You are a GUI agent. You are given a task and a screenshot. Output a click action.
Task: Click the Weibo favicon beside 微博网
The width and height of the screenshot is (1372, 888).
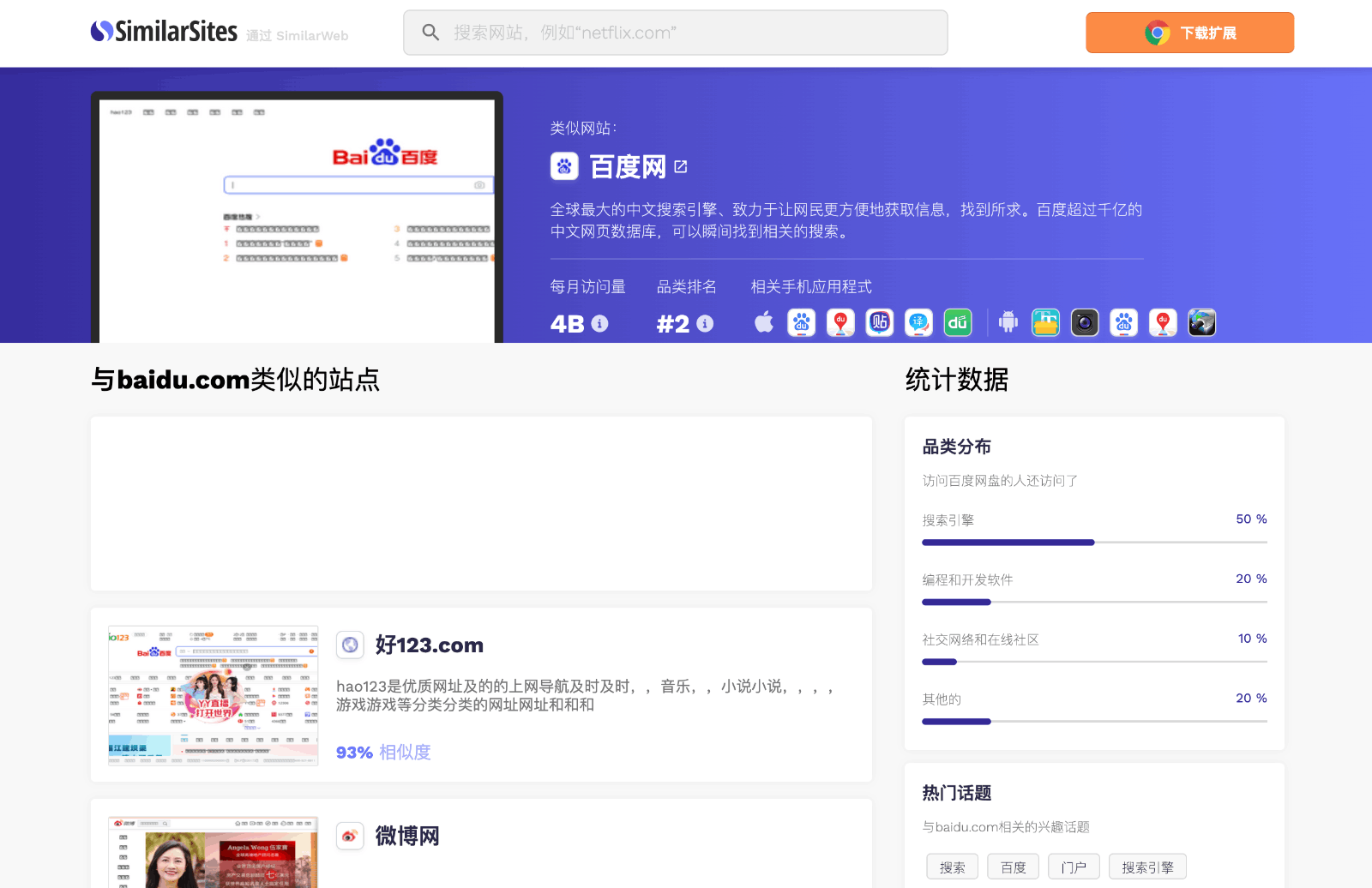(x=350, y=836)
